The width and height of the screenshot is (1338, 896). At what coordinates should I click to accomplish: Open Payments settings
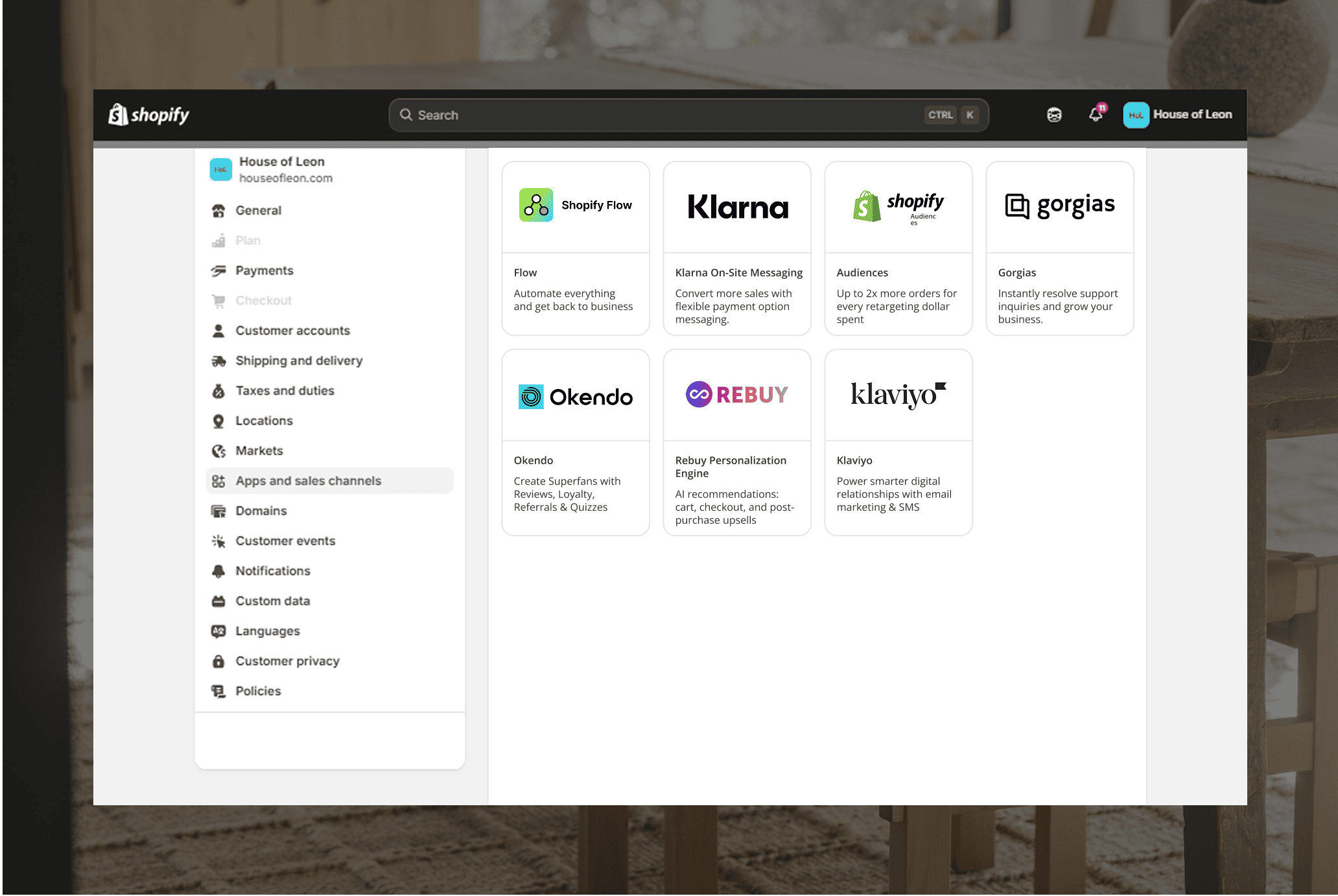point(264,271)
